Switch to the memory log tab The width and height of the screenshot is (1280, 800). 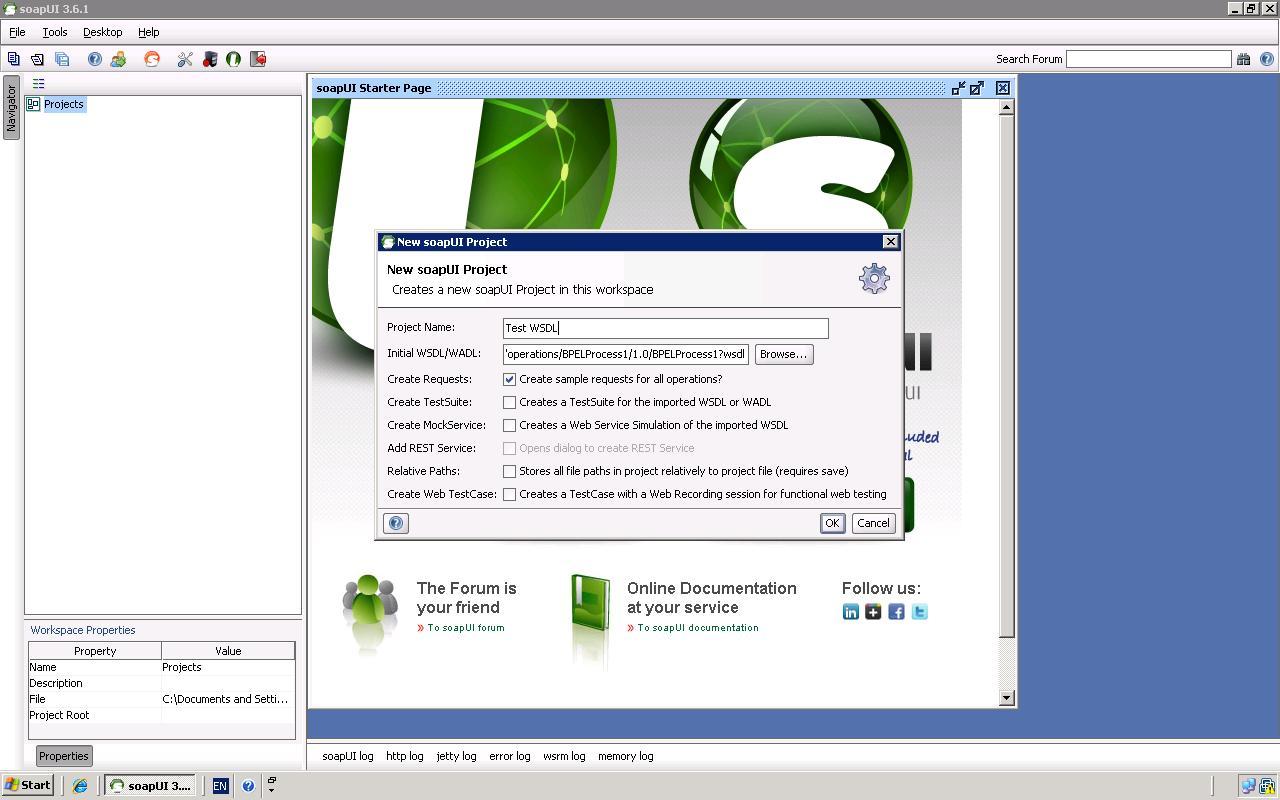pyautogui.click(x=626, y=756)
